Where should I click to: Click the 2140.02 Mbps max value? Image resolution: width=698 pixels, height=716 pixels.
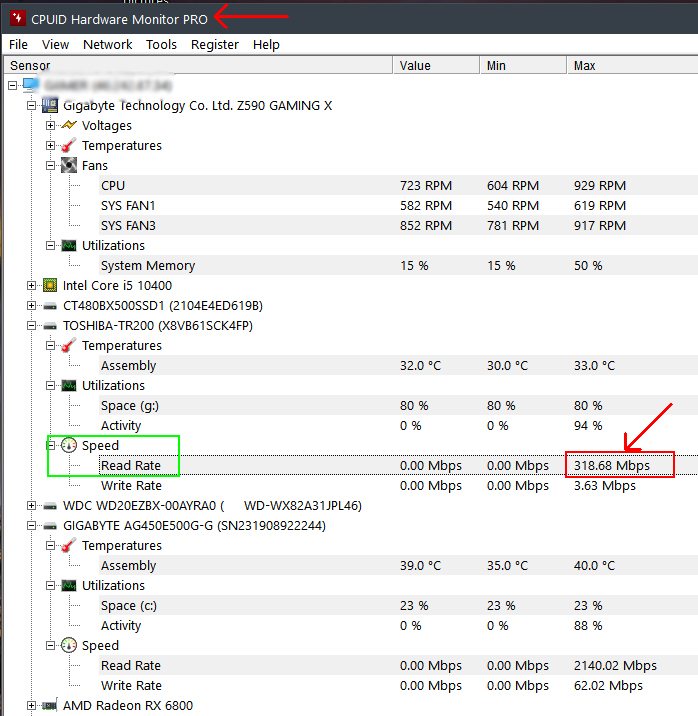tap(615, 665)
